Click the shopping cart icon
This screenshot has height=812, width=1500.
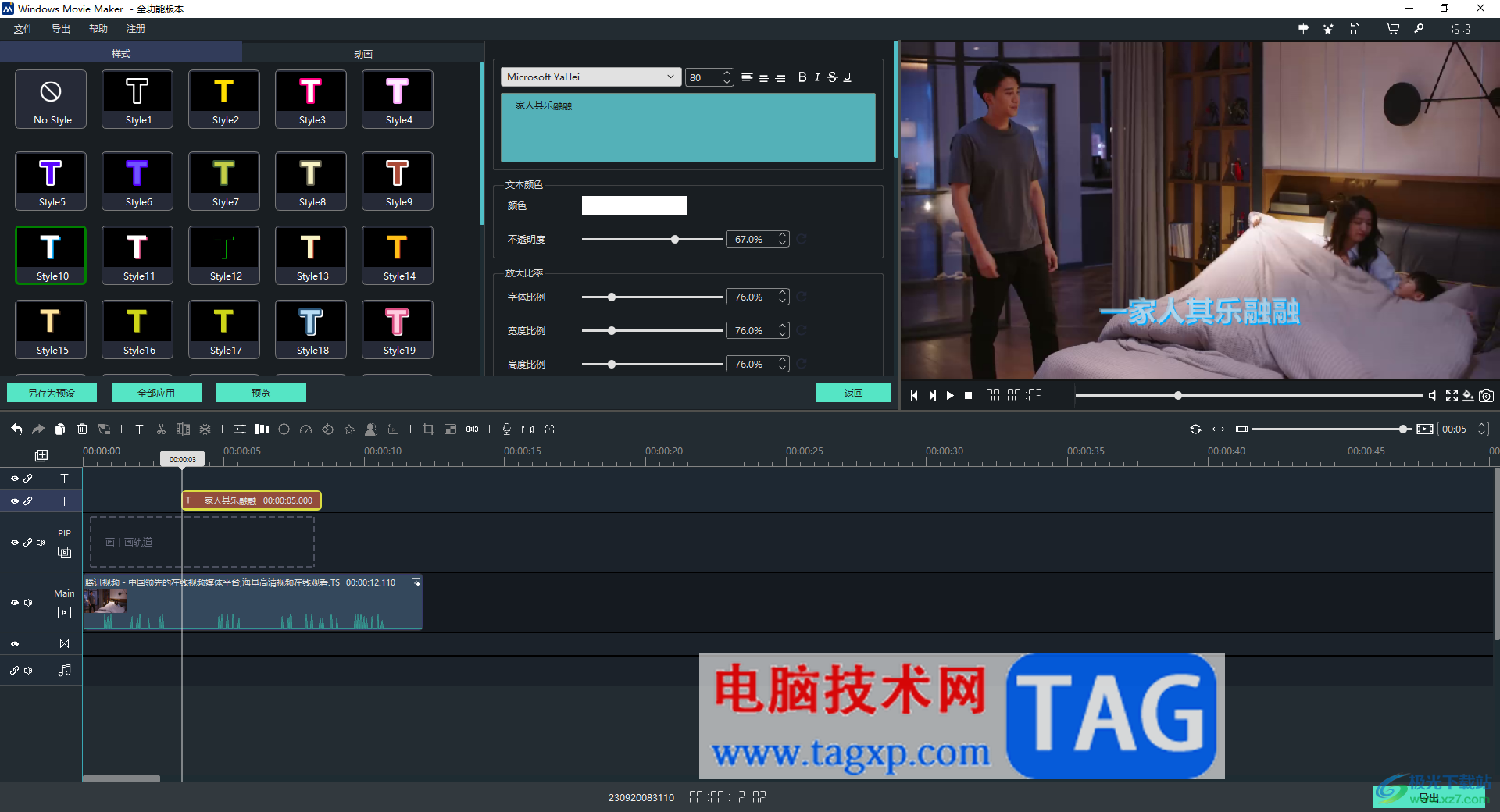click(1393, 28)
